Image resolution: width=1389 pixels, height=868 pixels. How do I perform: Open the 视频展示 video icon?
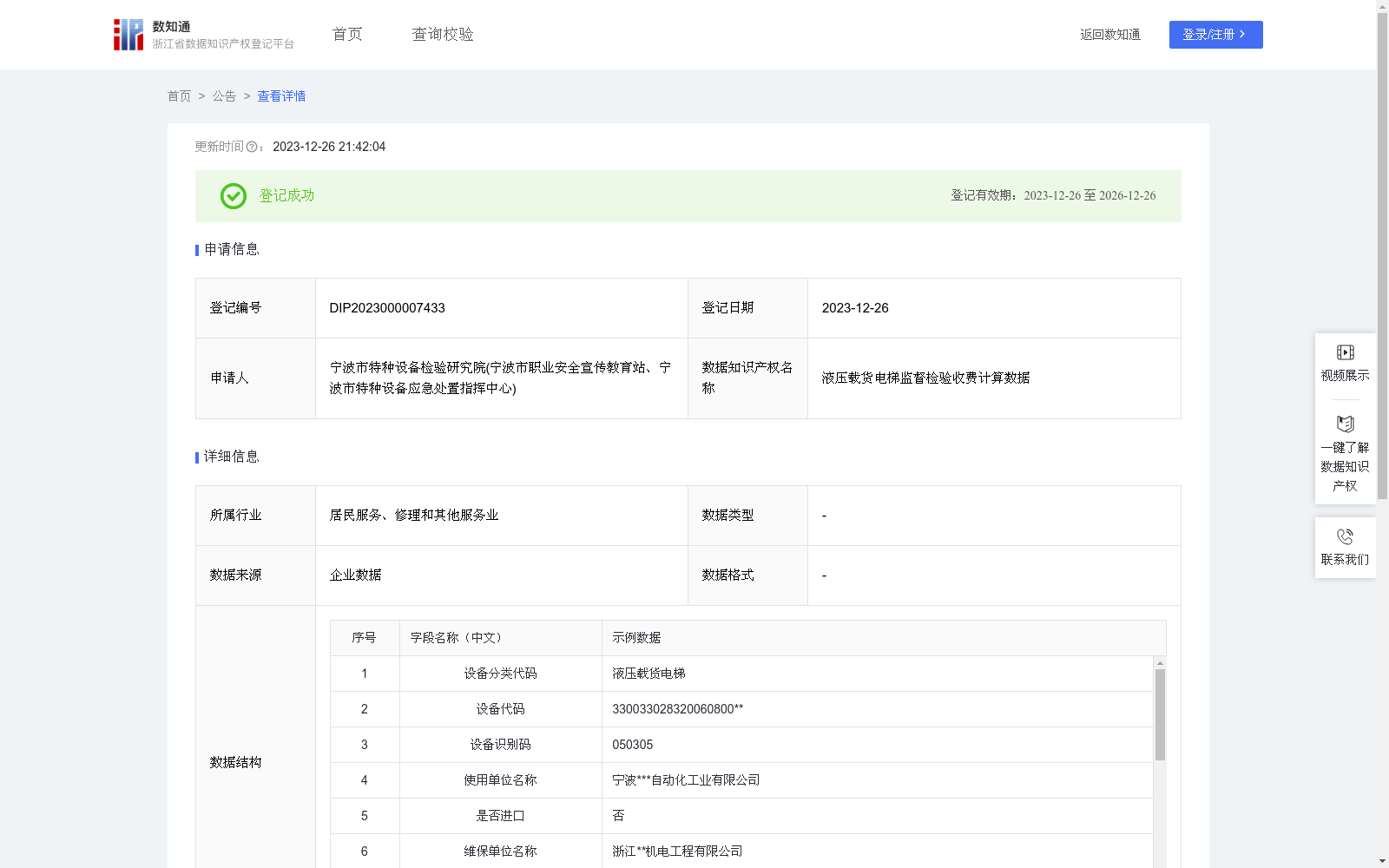tap(1346, 352)
